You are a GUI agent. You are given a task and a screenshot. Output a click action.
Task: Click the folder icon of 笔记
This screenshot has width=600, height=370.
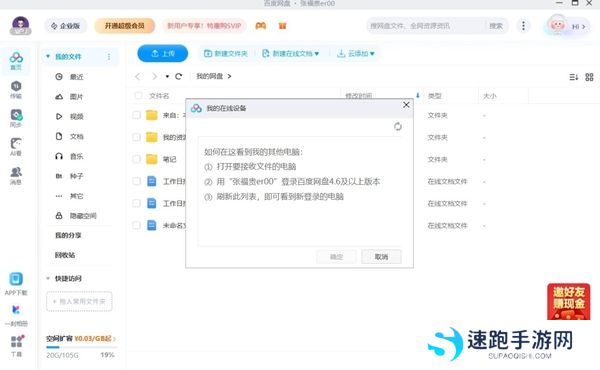(152, 159)
